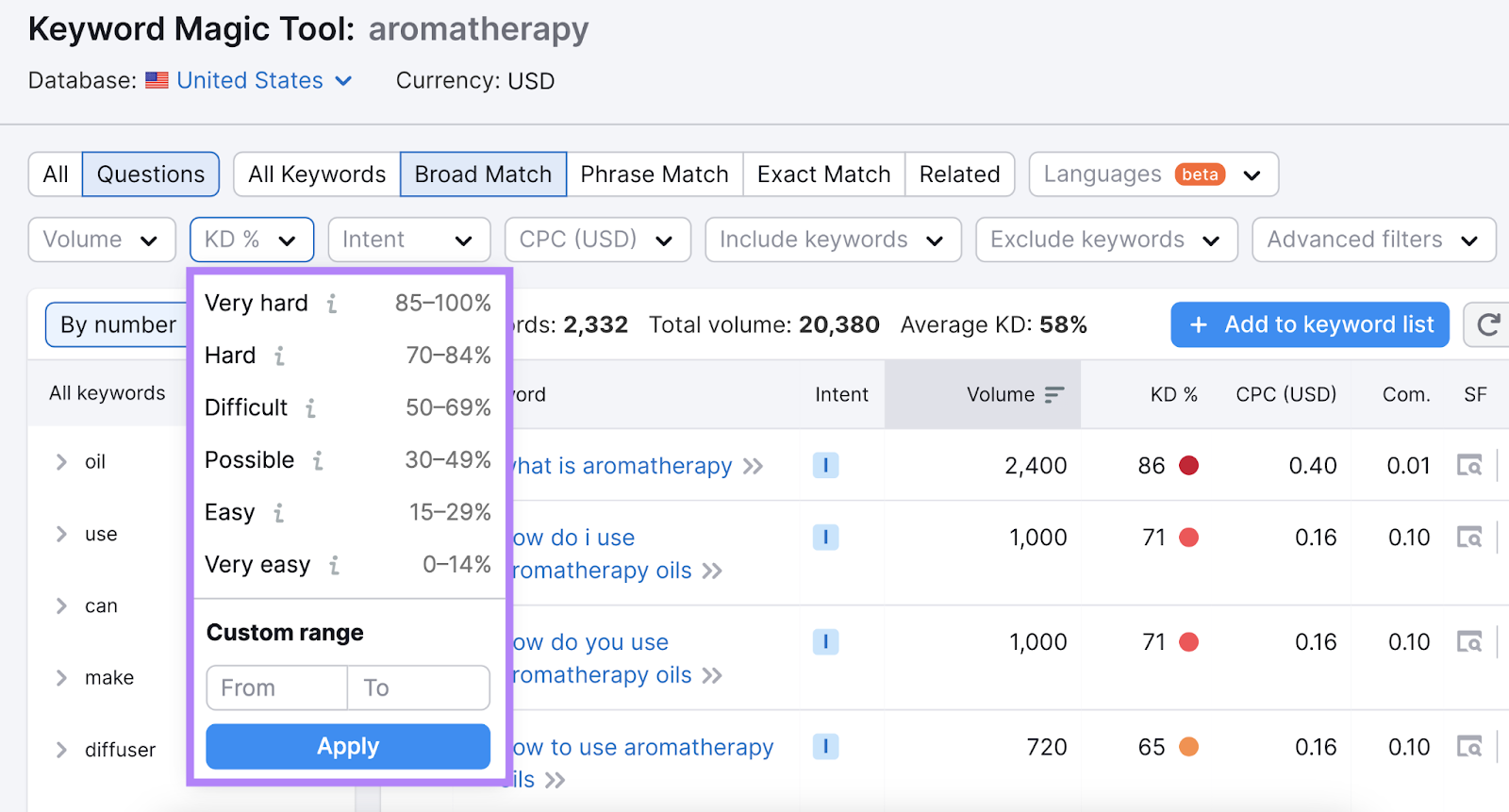
Task: Open the Include keywords dropdown
Action: coord(833,240)
